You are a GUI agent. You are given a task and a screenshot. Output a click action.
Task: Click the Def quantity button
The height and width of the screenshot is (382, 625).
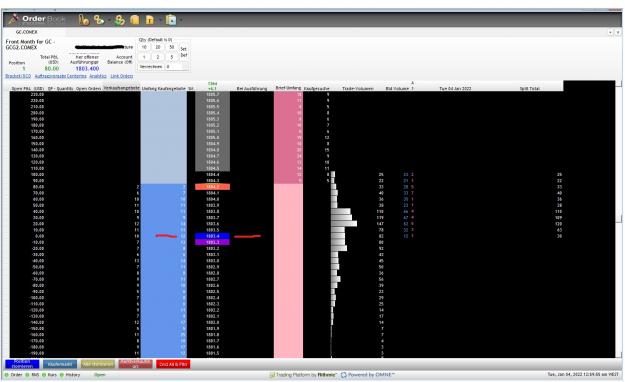(x=183, y=55)
